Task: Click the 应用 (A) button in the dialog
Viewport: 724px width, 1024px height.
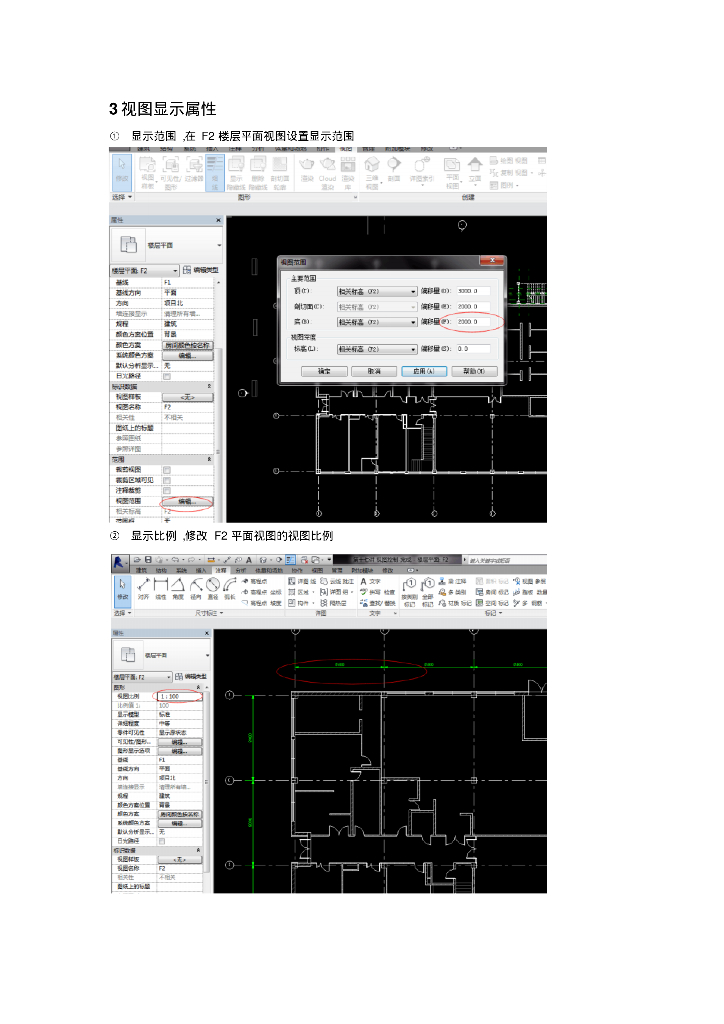Action: tap(422, 371)
